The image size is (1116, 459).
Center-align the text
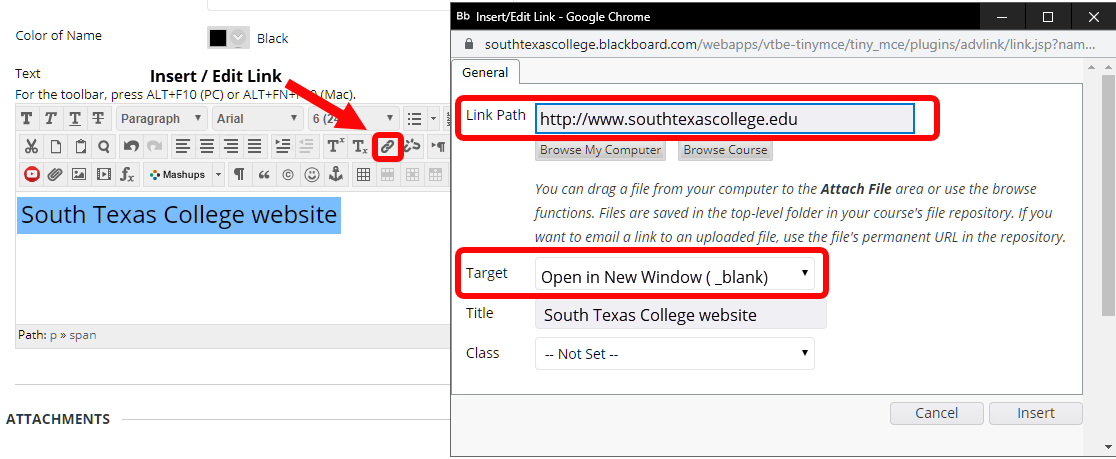click(x=206, y=147)
